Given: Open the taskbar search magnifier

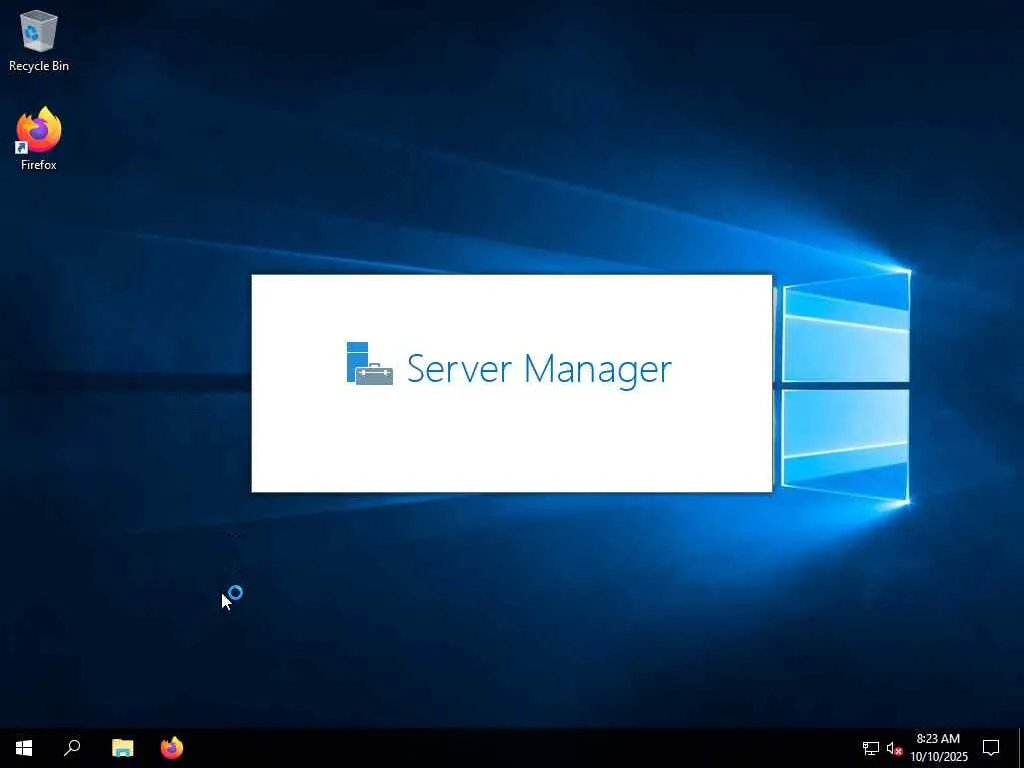Looking at the screenshot, I should [72, 748].
